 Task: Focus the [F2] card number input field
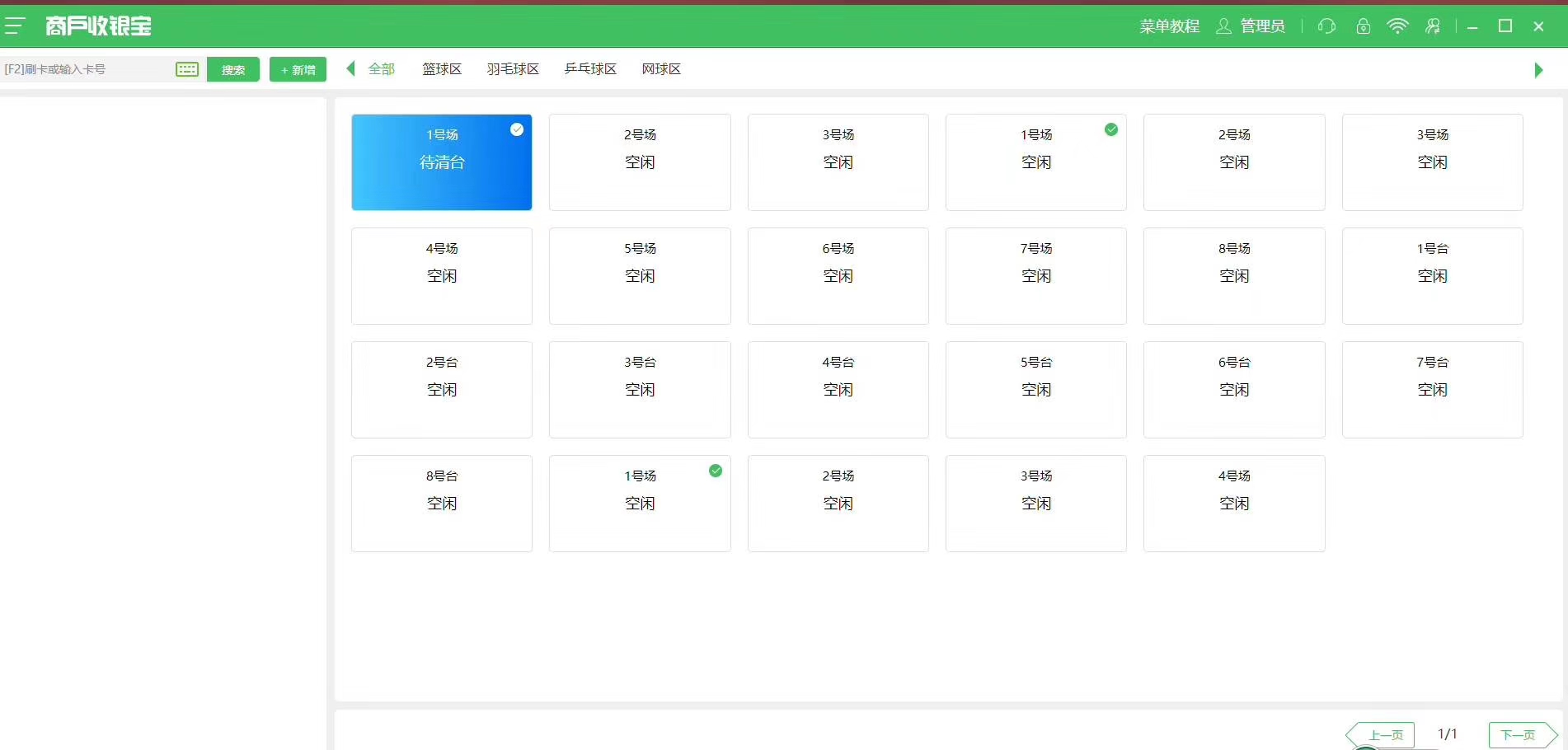tap(87, 69)
